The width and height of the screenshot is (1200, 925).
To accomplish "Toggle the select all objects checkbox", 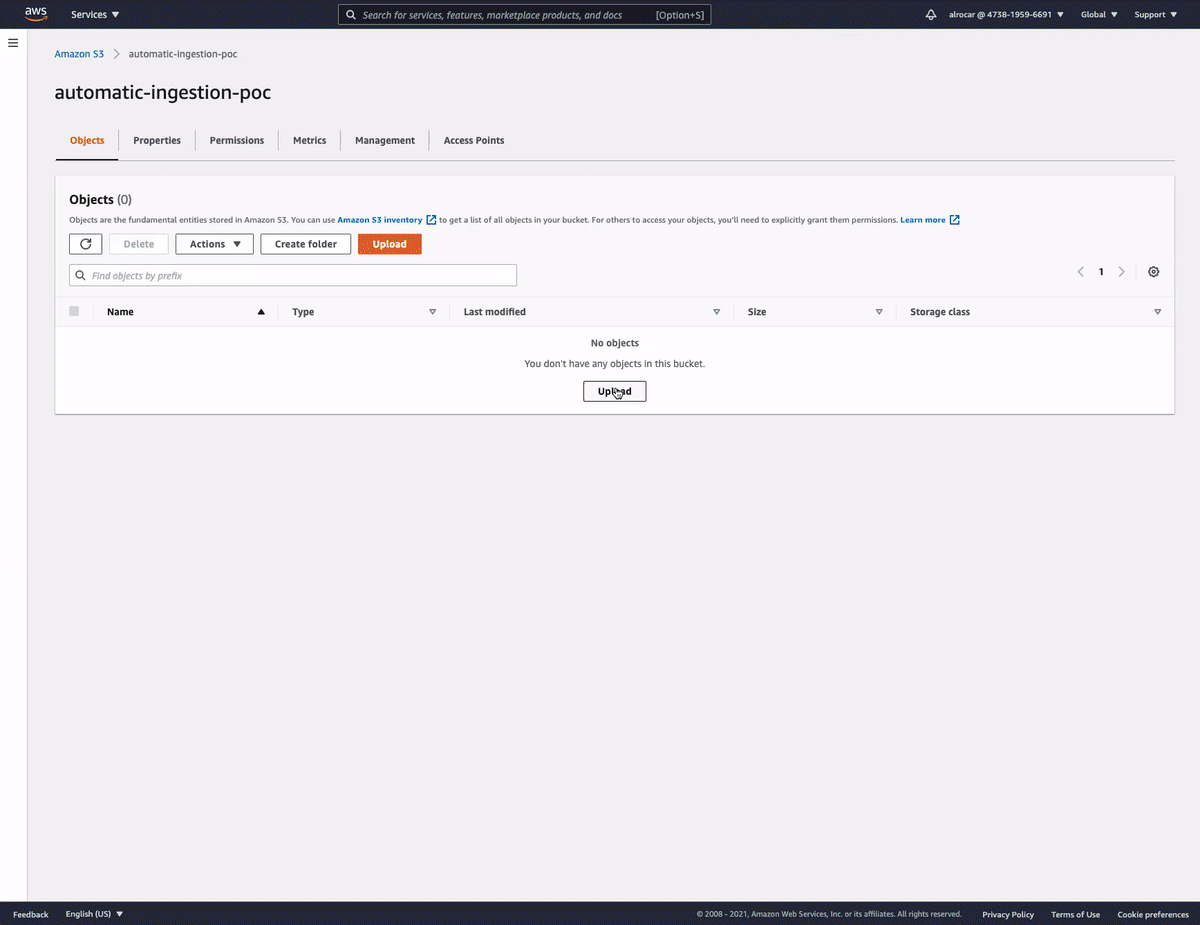I will point(74,311).
